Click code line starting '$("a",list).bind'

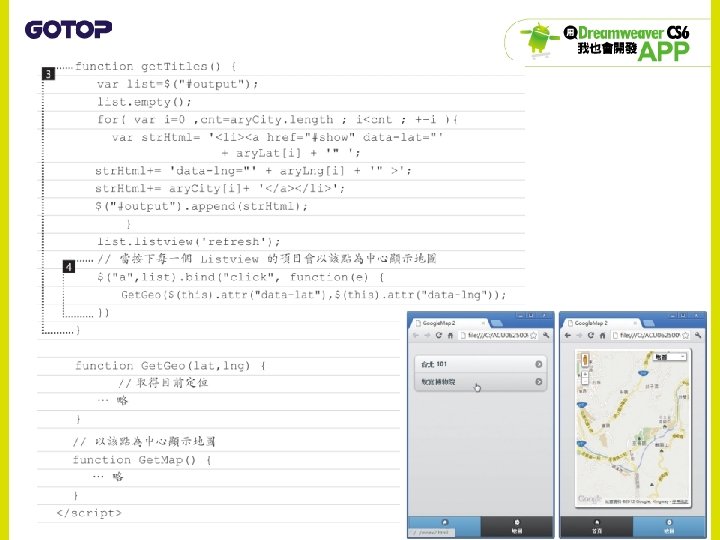(x=241, y=277)
